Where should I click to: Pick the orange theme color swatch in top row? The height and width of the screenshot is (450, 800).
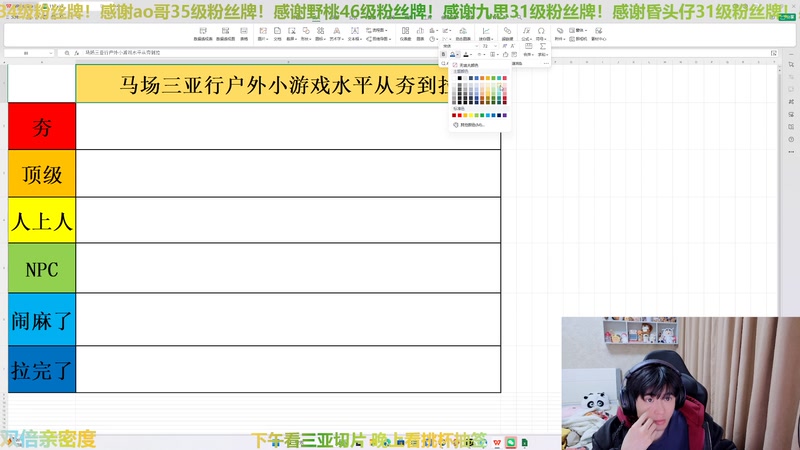click(482, 78)
